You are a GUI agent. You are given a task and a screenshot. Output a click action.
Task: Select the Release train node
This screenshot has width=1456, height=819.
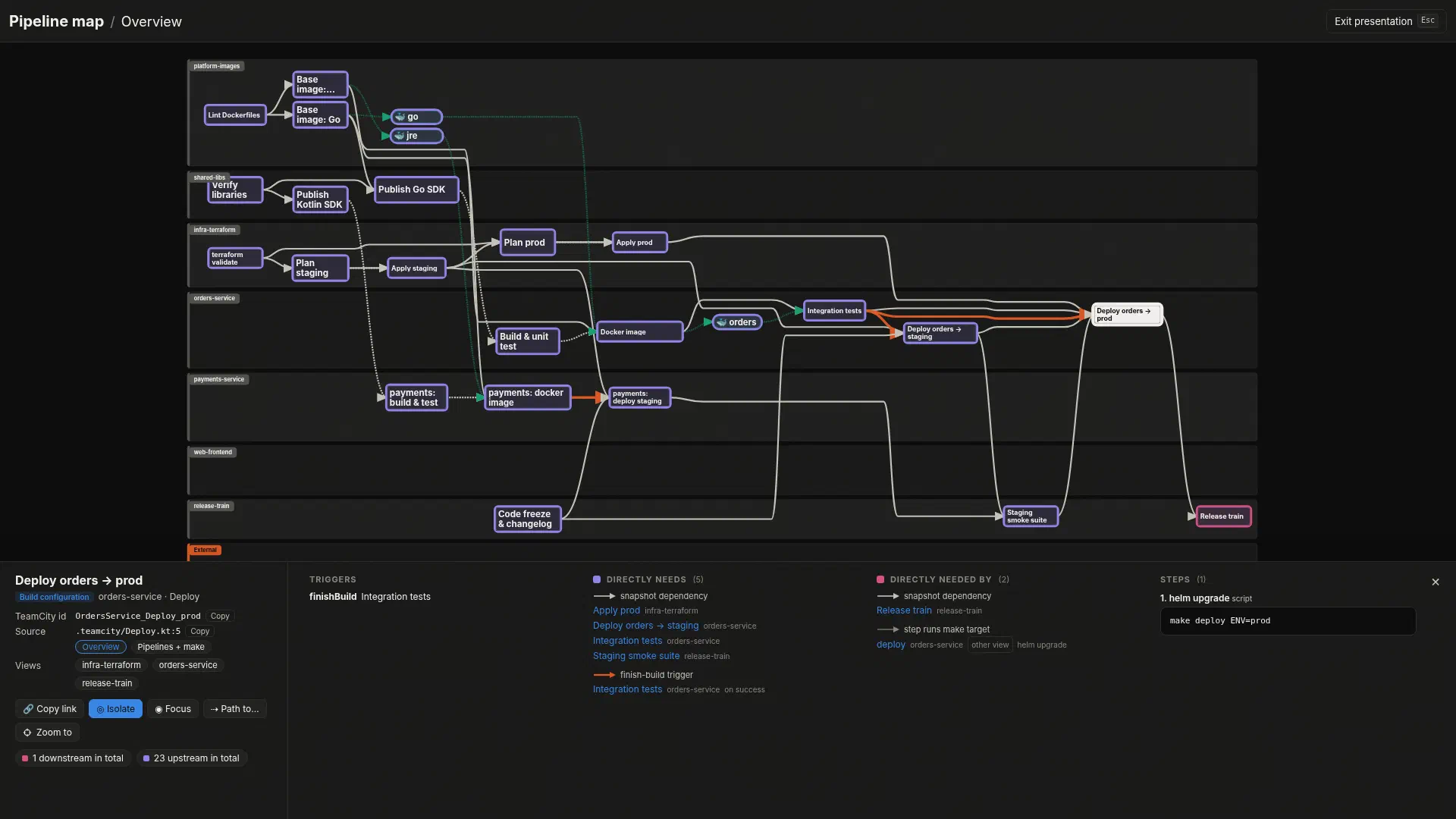pyautogui.click(x=1223, y=516)
